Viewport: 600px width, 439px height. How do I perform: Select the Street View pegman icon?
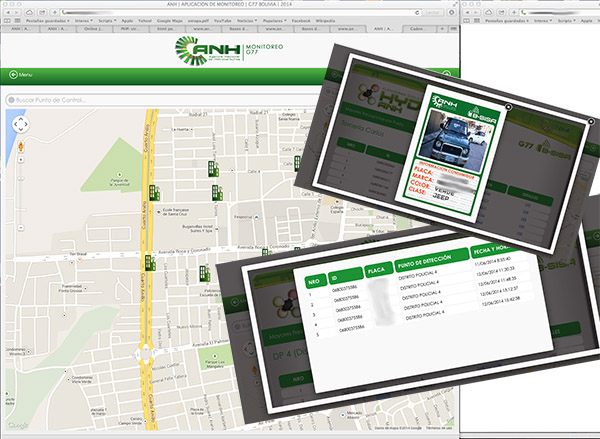pos(21,147)
